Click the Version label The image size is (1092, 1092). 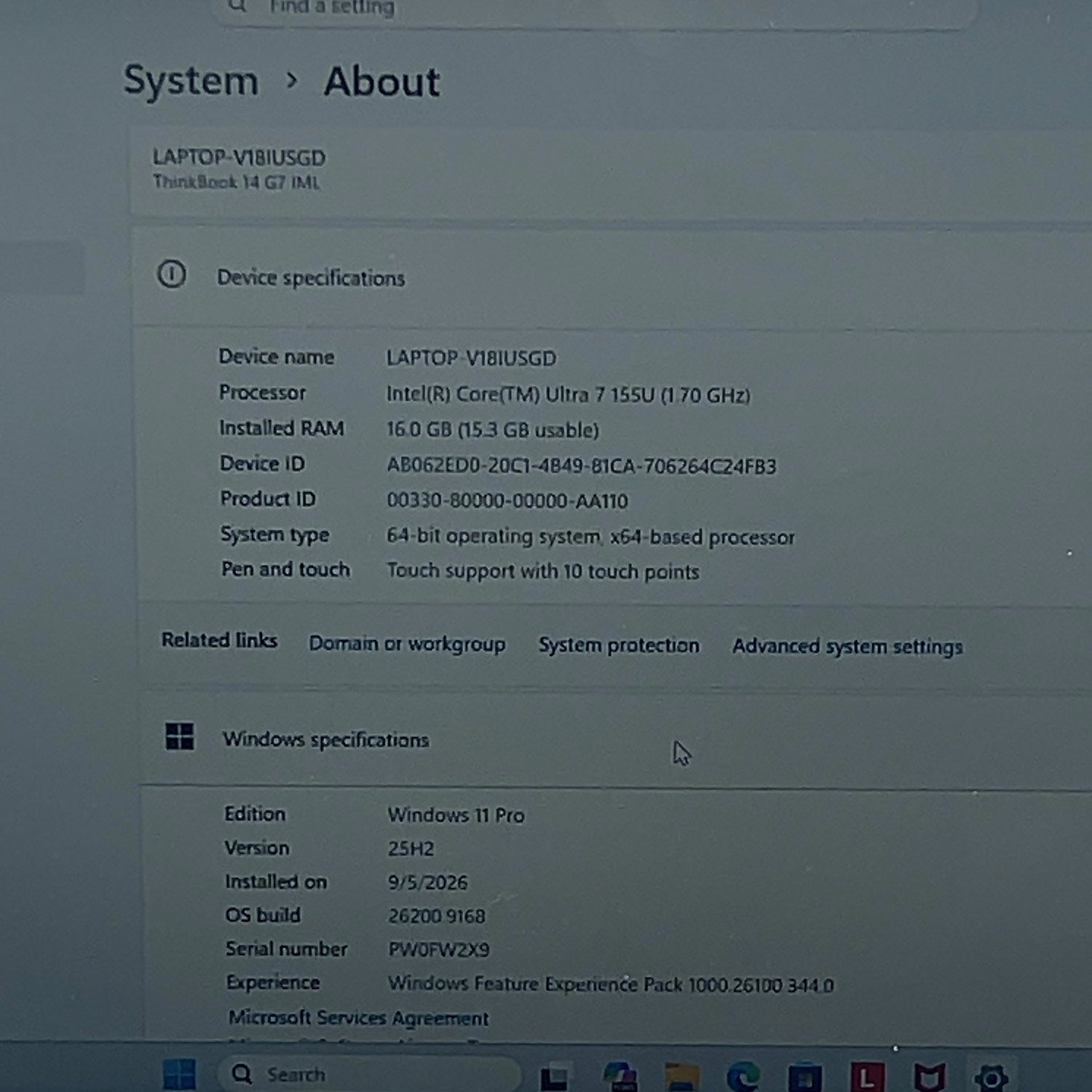tap(257, 848)
